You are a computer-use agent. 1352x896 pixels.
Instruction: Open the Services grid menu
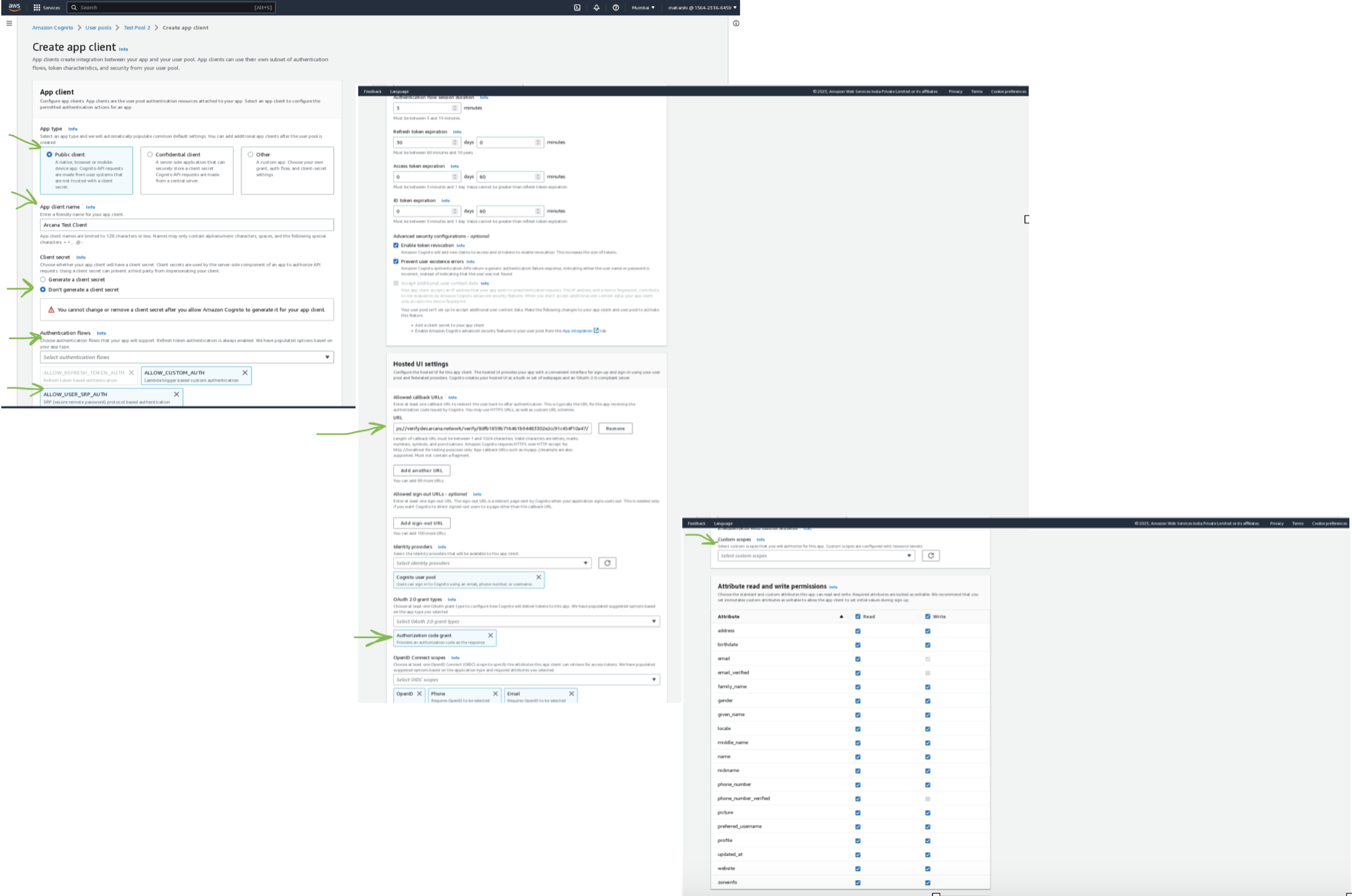pos(46,8)
